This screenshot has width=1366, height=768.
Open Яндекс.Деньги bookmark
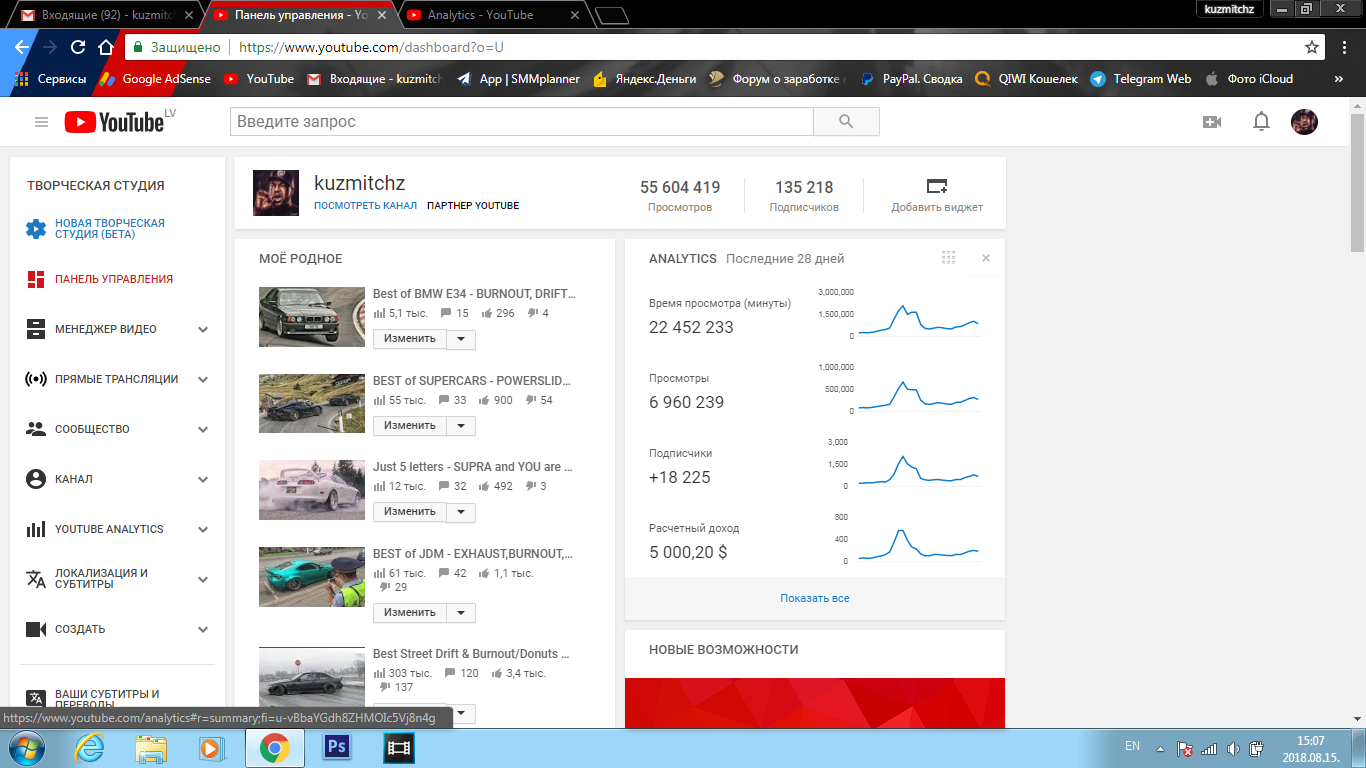tap(645, 79)
